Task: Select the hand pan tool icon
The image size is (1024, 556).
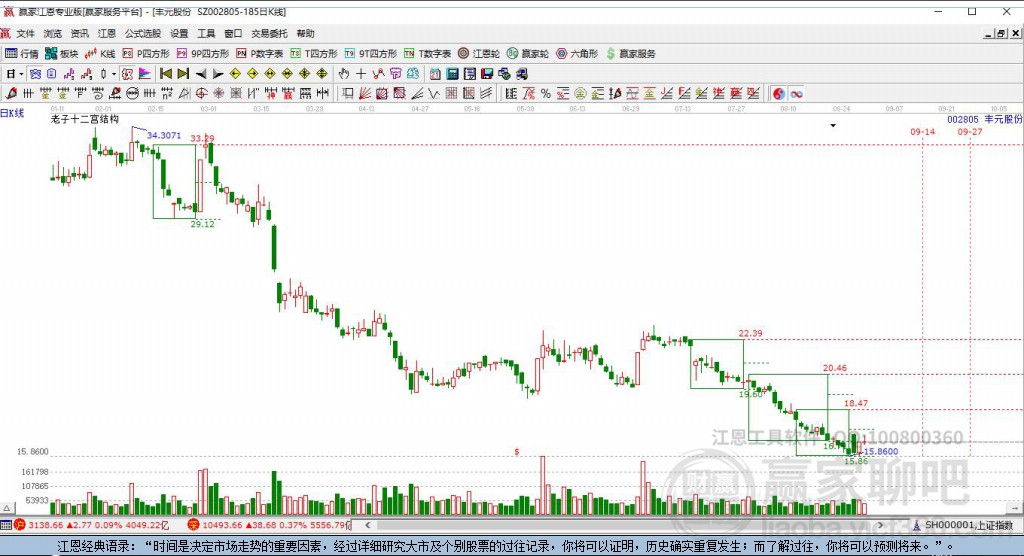Action: [x=343, y=73]
